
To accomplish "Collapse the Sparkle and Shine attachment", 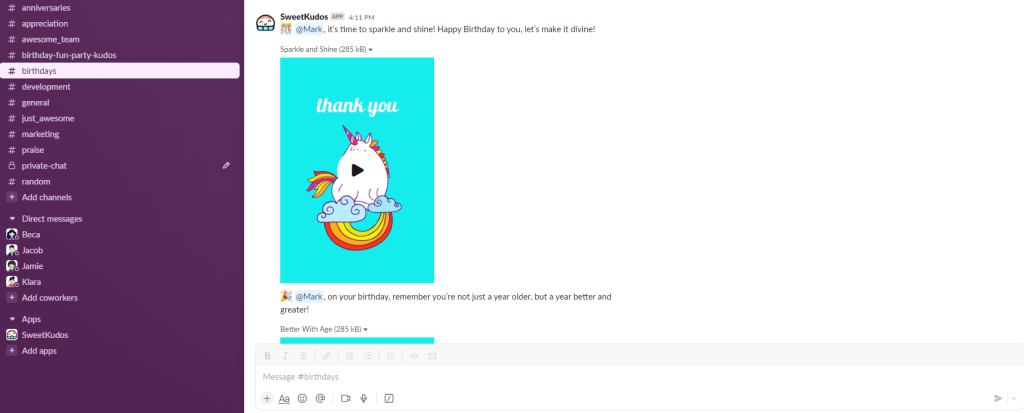I will tap(371, 50).
